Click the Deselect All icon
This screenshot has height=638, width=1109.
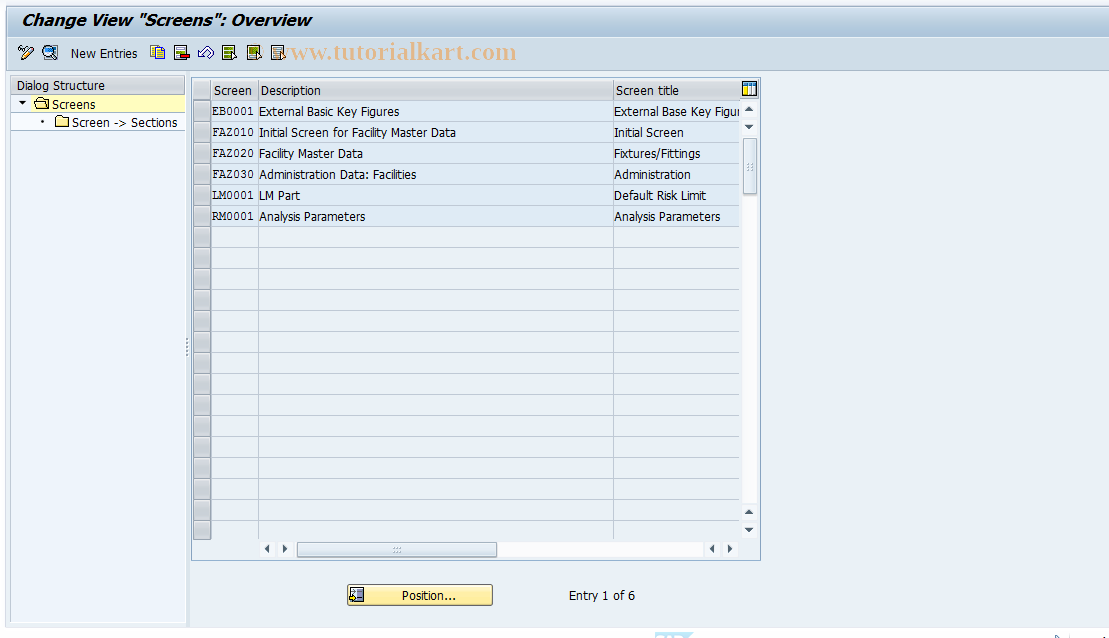pos(278,52)
